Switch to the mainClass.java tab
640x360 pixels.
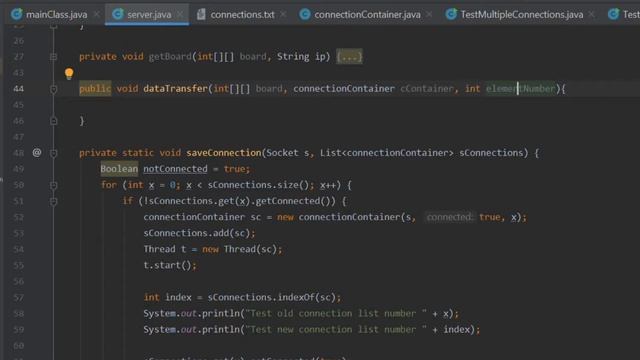pos(56,15)
